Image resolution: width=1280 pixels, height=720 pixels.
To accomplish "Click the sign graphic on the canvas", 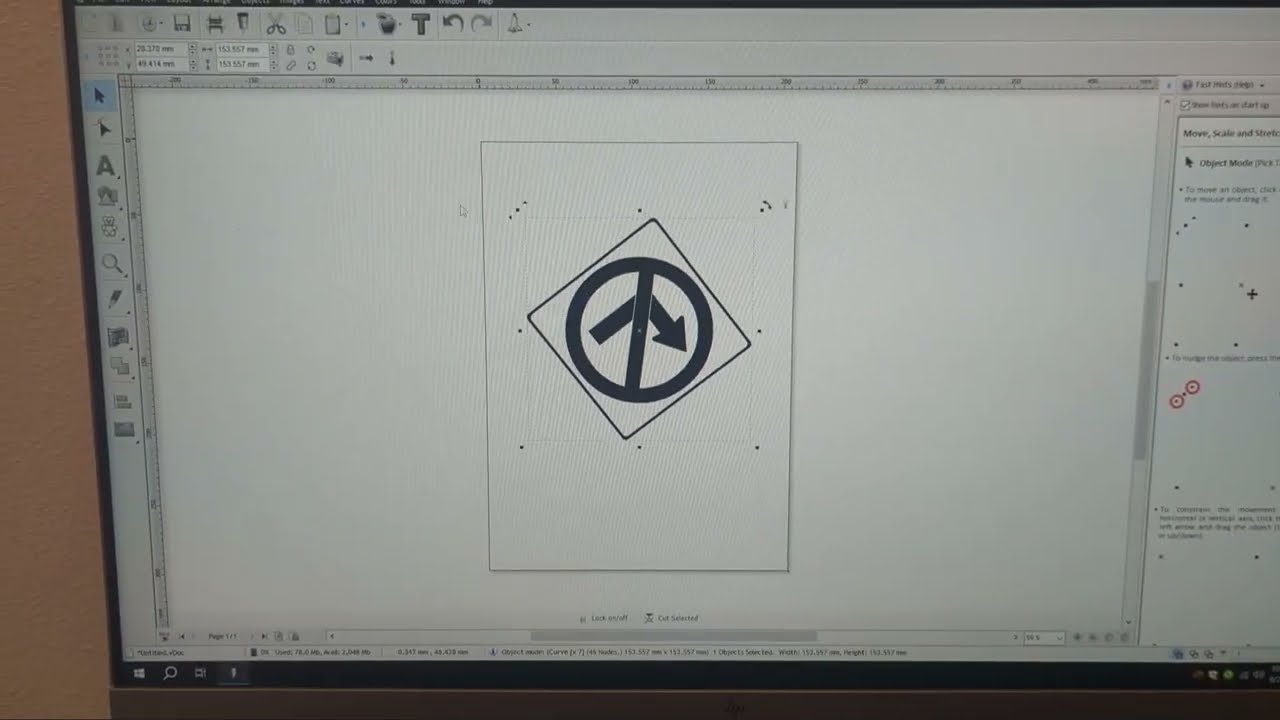I will coord(639,329).
